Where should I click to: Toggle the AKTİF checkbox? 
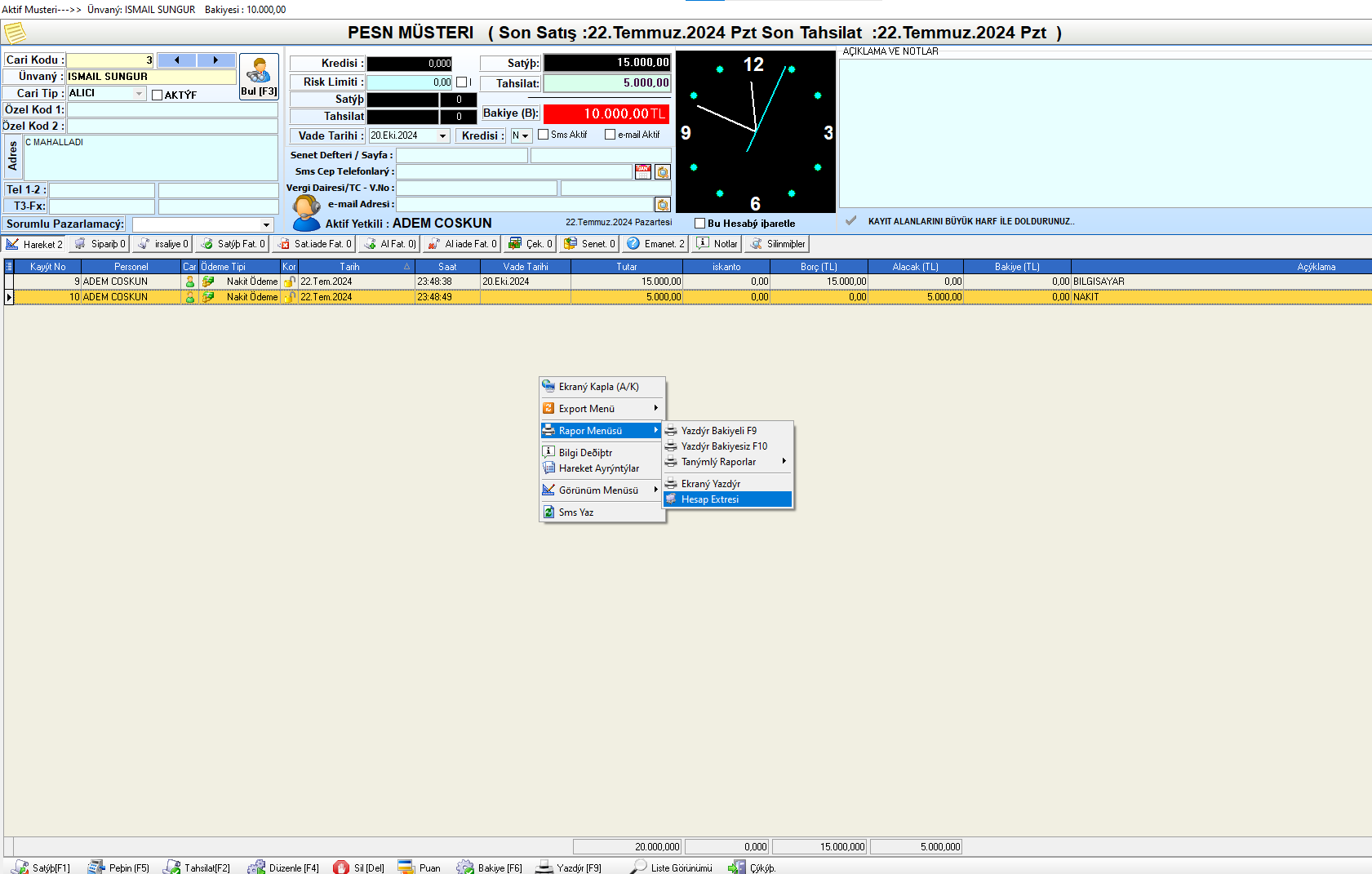(x=158, y=95)
